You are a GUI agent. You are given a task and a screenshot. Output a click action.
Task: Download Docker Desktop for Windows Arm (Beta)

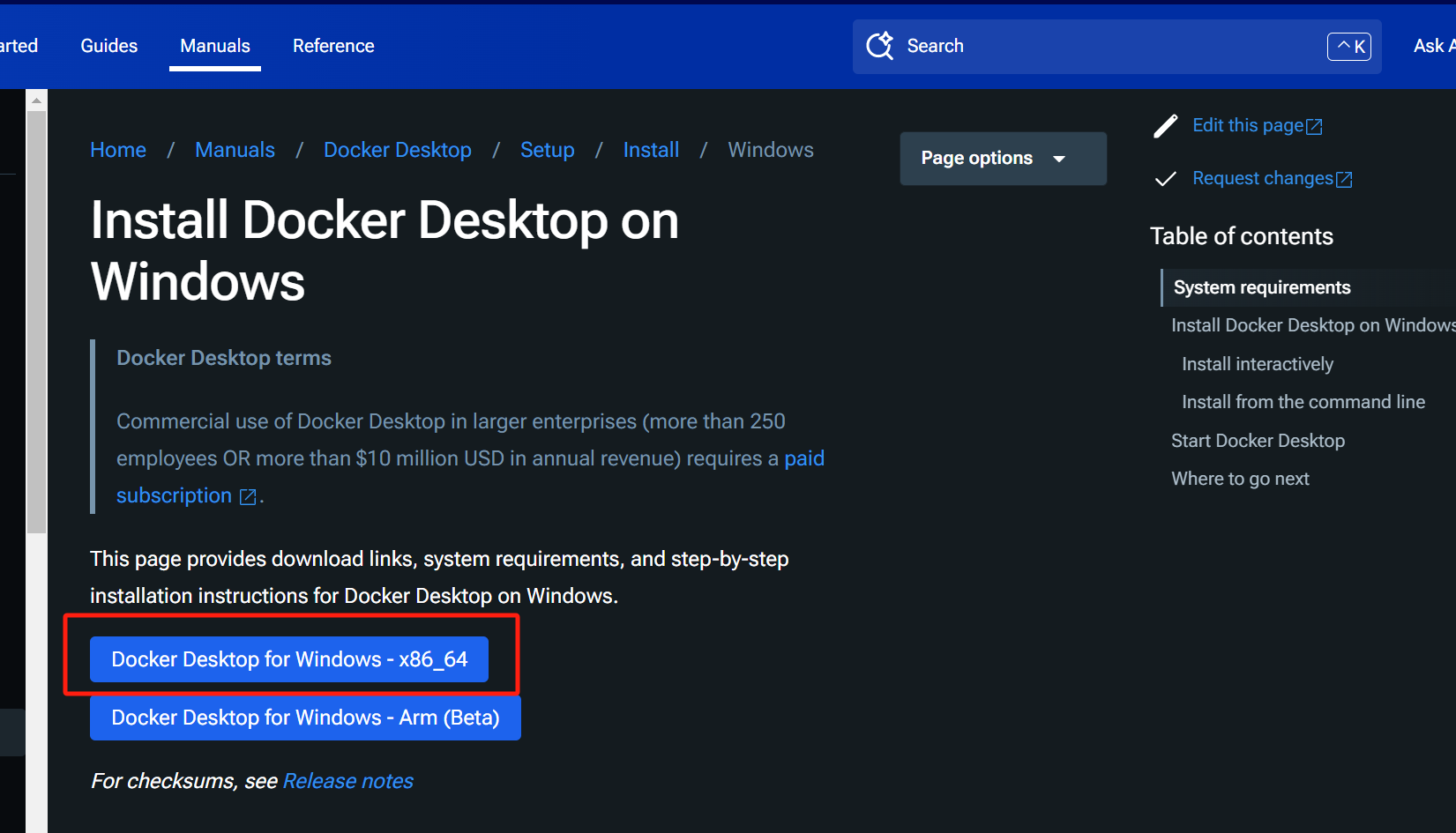[305, 718]
